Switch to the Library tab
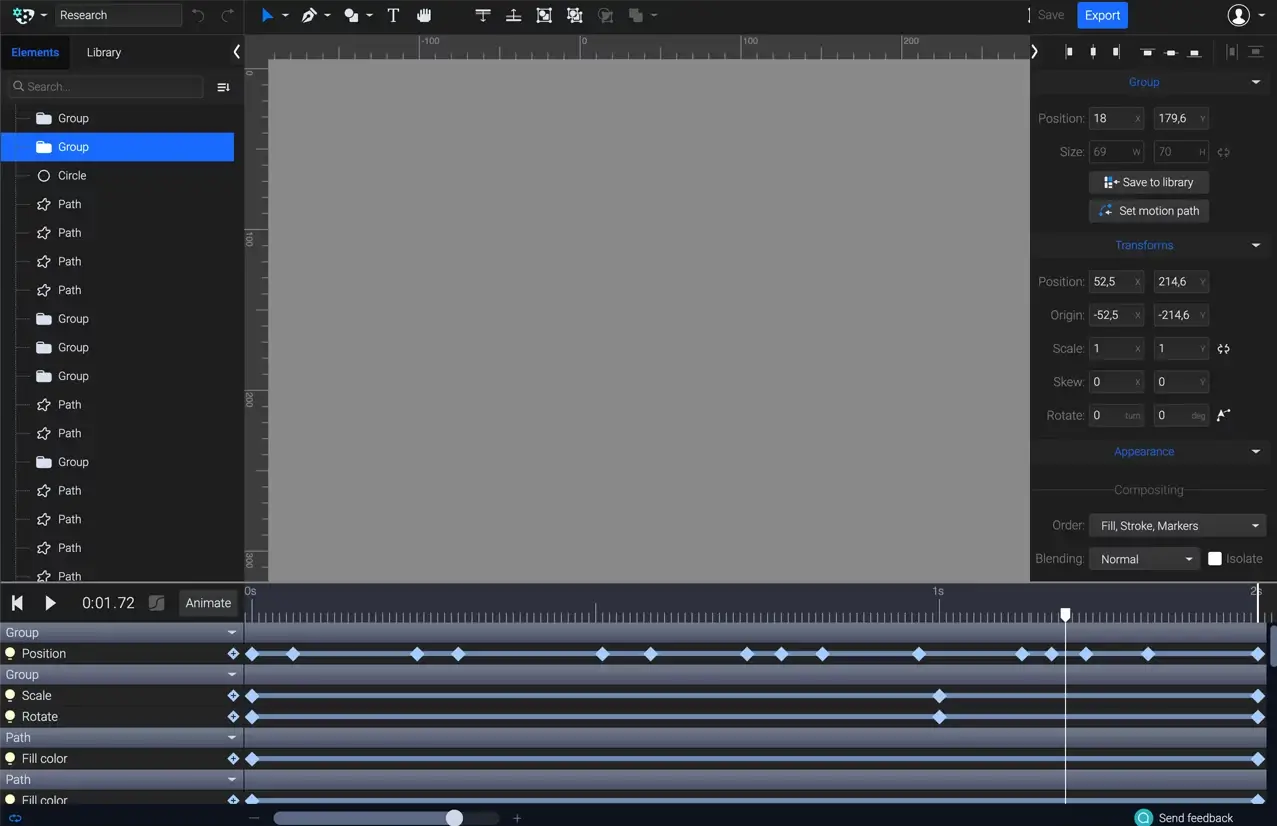The image size is (1277, 826). coord(104,52)
